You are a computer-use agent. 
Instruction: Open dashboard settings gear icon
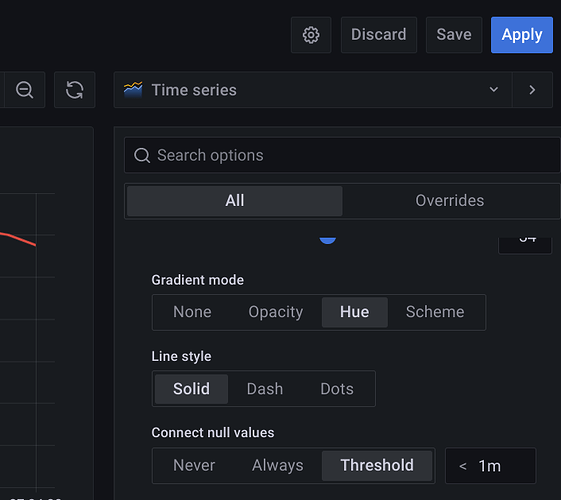[x=311, y=35]
